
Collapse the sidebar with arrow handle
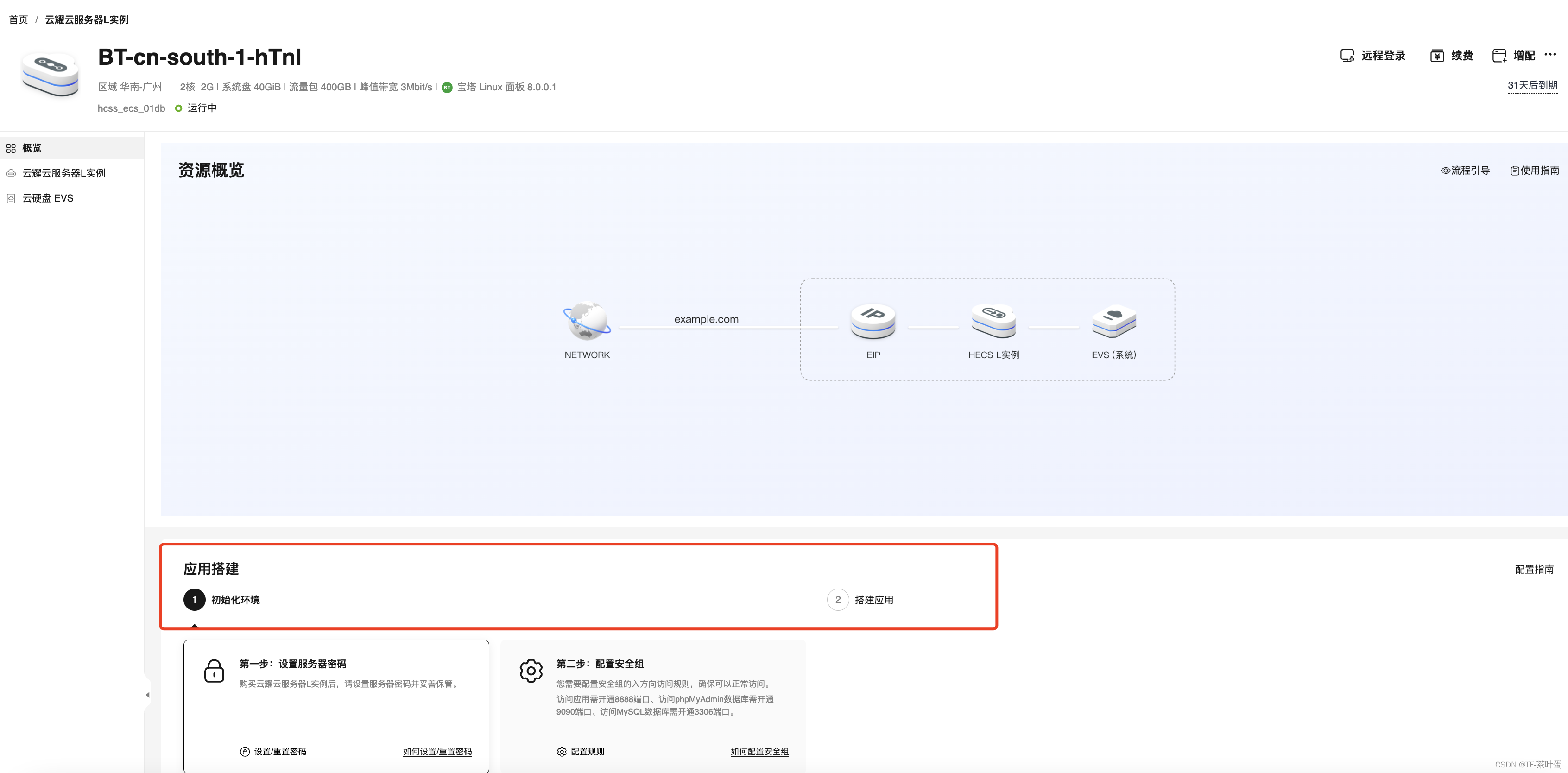click(147, 695)
